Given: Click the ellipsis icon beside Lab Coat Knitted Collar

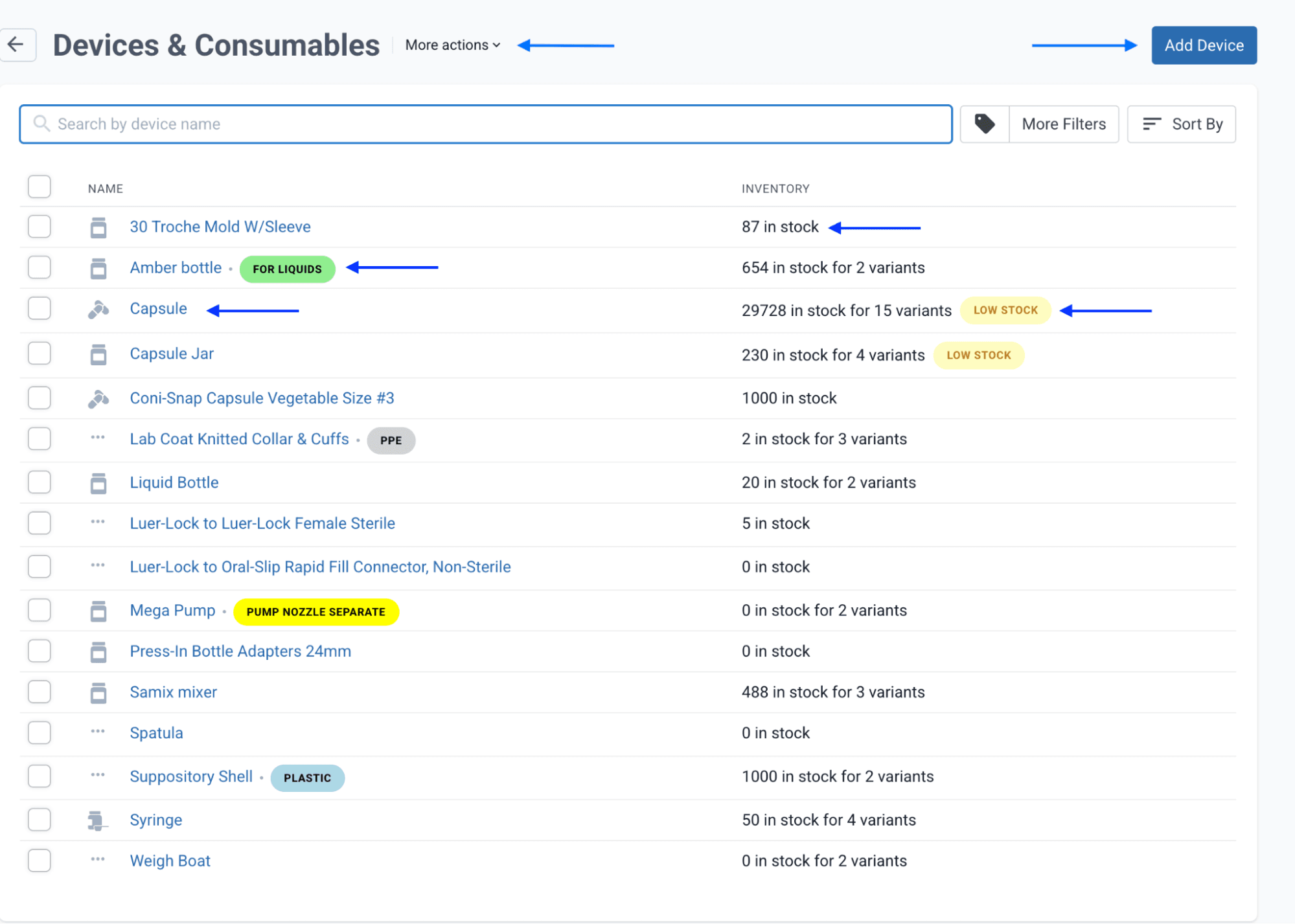Looking at the screenshot, I should pos(98,438).
